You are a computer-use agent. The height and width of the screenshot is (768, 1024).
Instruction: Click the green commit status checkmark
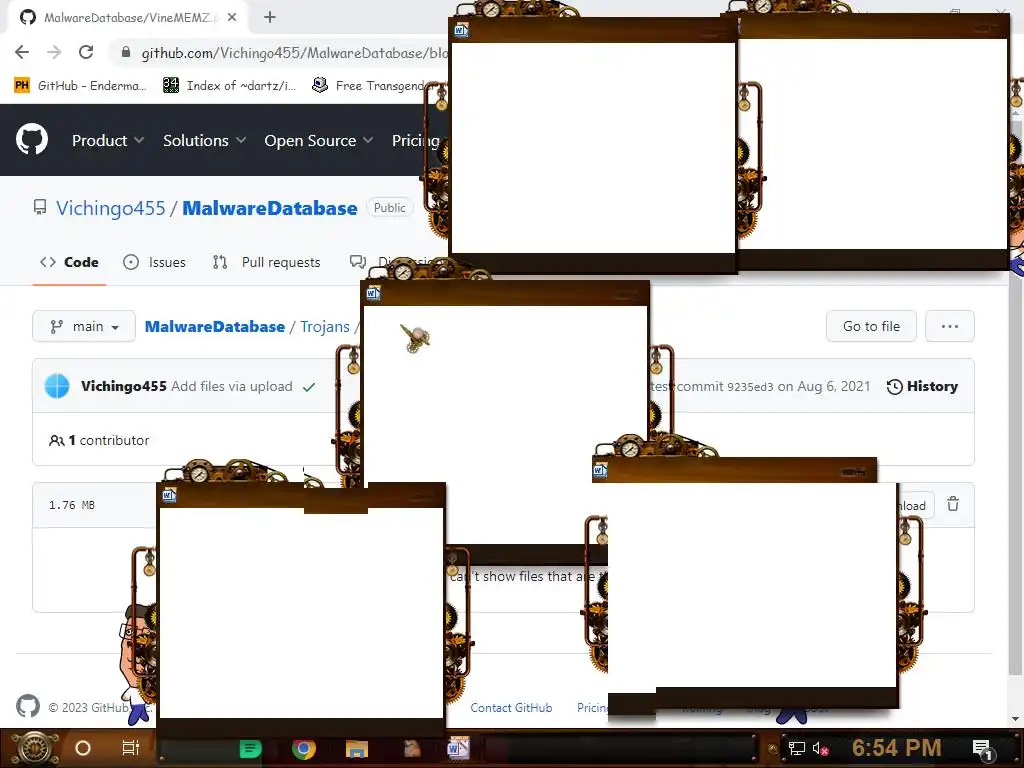click(x=309, y=387)
